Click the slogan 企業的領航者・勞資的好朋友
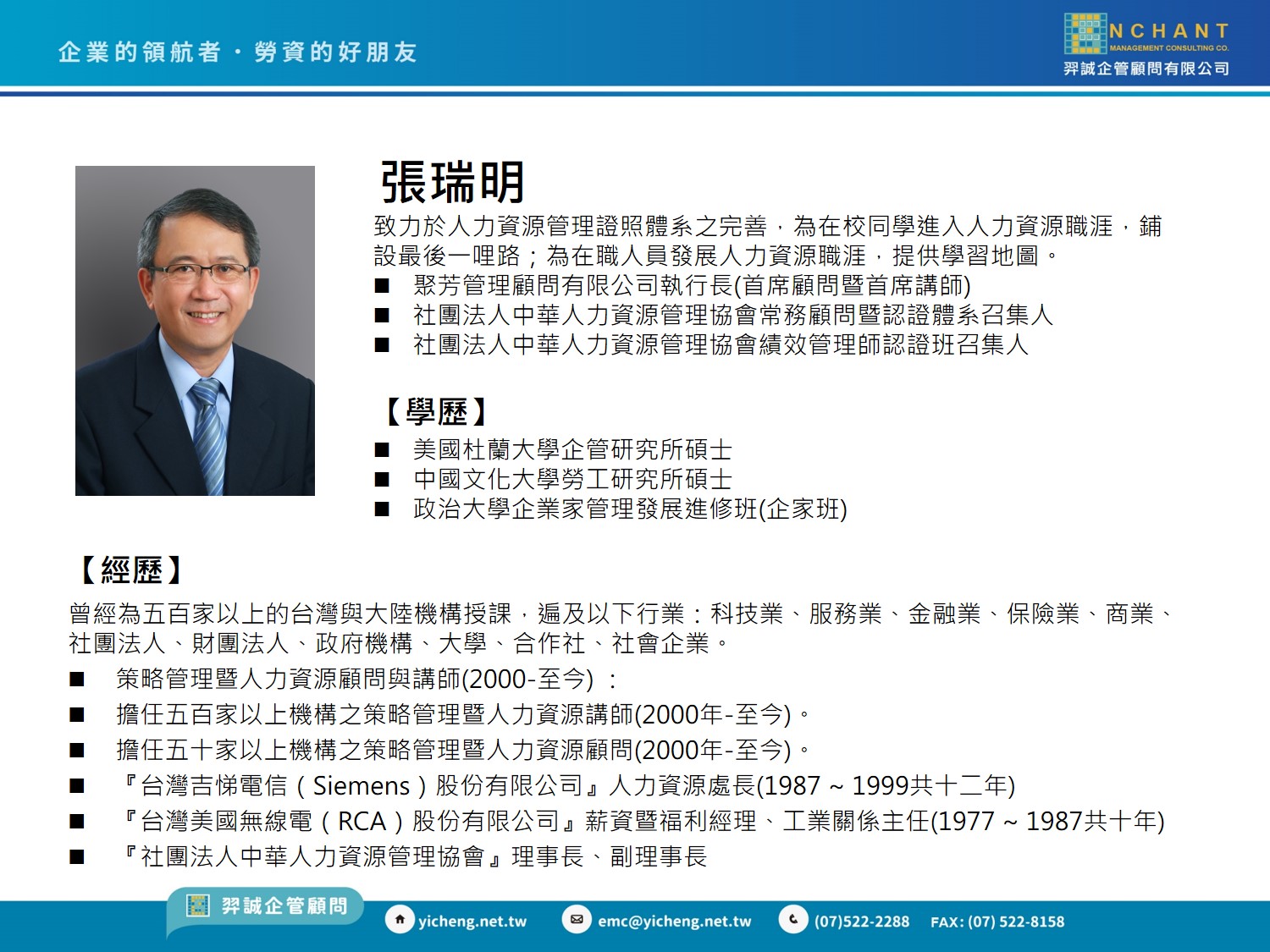Screen dimensions: 1270x952 coord(238,52)
